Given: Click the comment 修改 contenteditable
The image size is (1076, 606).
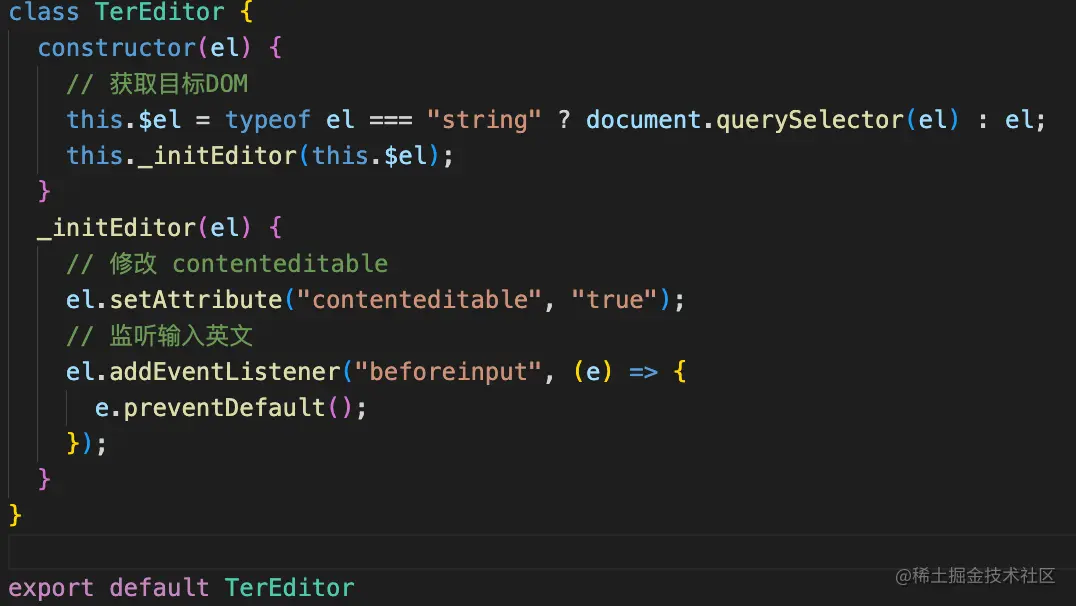Looking at the screenshot, I should pyautogui.click(x=227, y=264).
